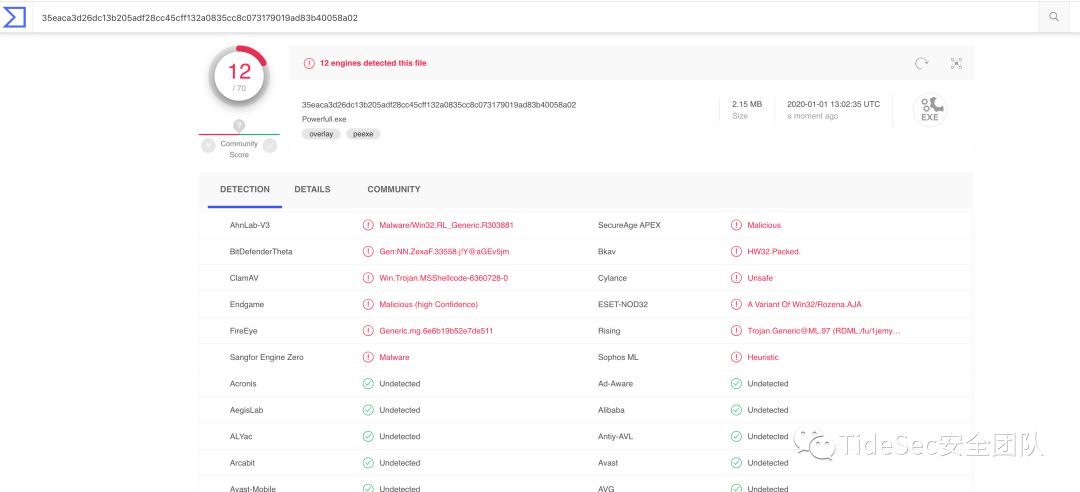
Task: Click the Community Score label
Action: (x=239, y=150)
